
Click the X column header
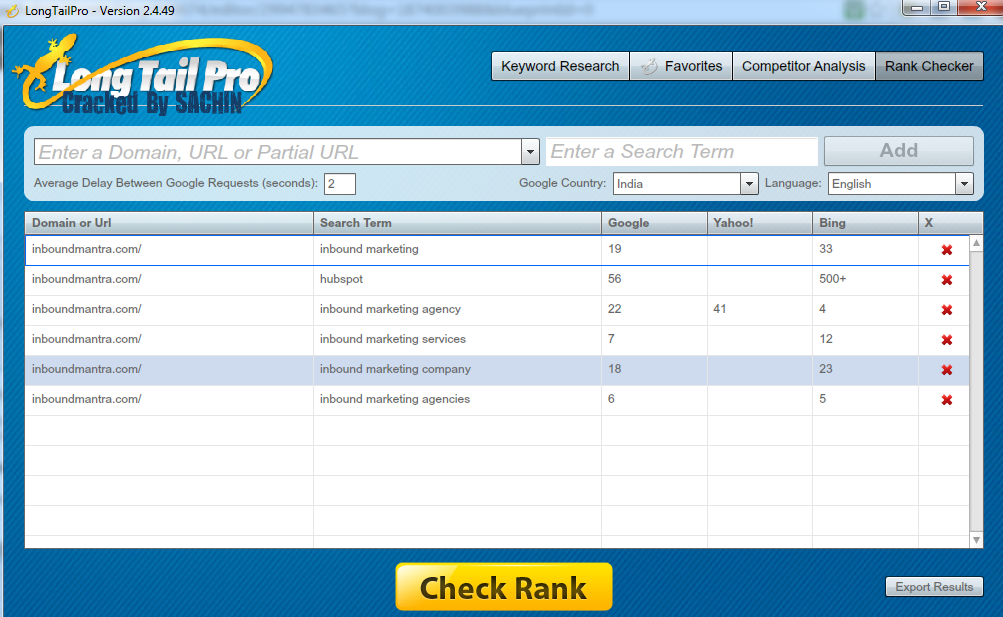pos(950,223)
